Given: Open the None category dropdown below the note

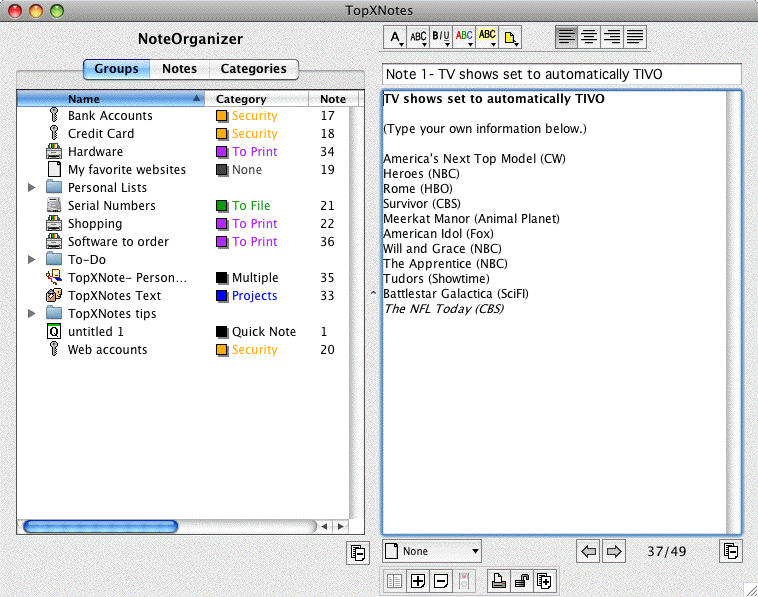Looking at the screenshot, I should 432,551.
